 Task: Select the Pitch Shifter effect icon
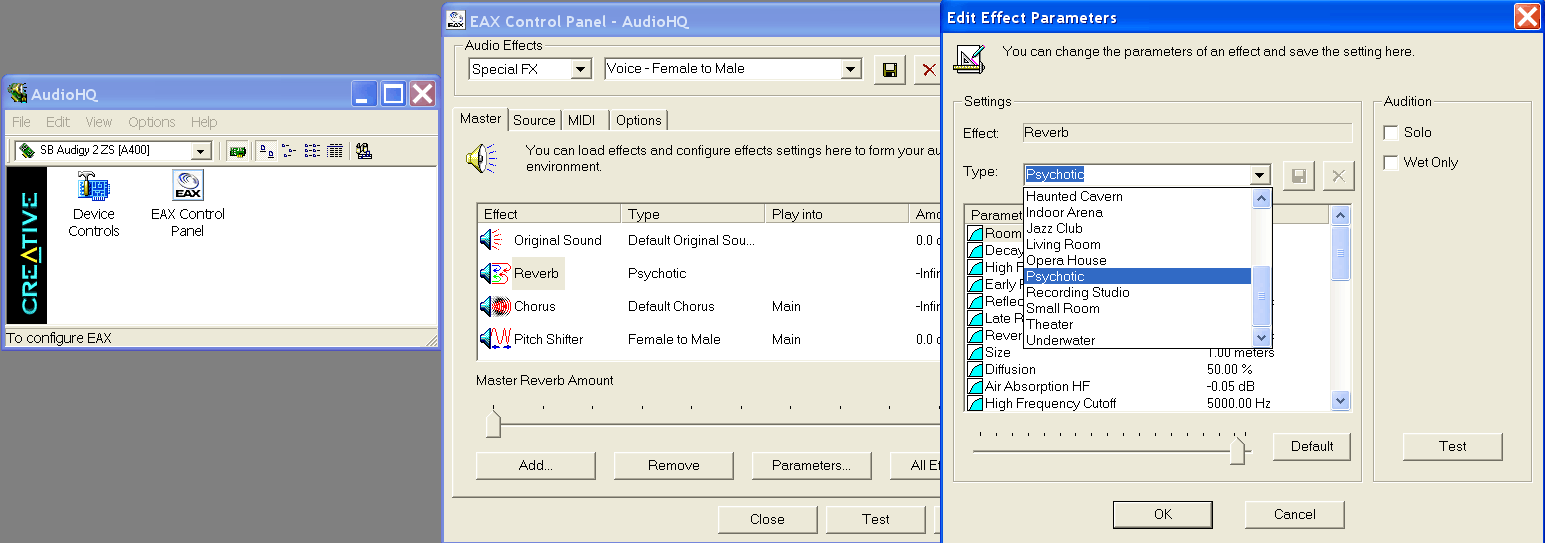click(x=495, y=339)
